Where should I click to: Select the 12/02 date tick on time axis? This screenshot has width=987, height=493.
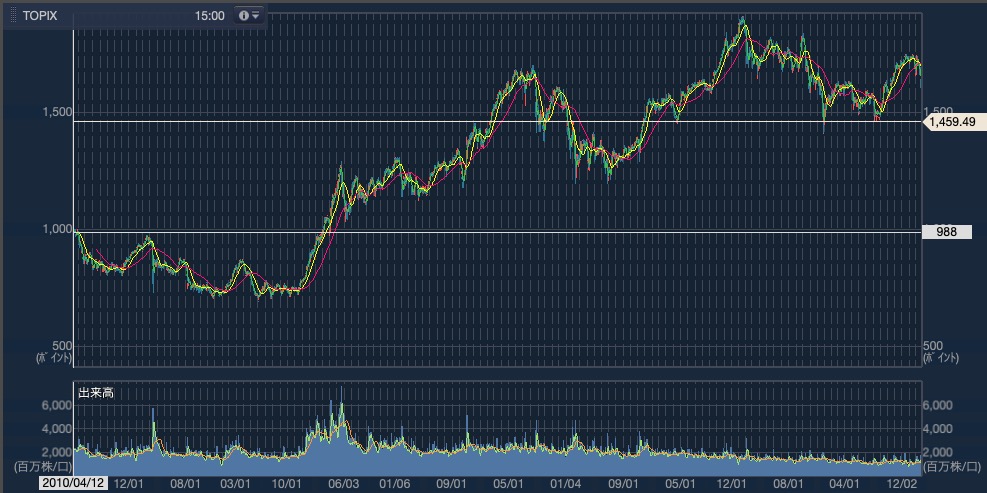(x=903, y=483)
